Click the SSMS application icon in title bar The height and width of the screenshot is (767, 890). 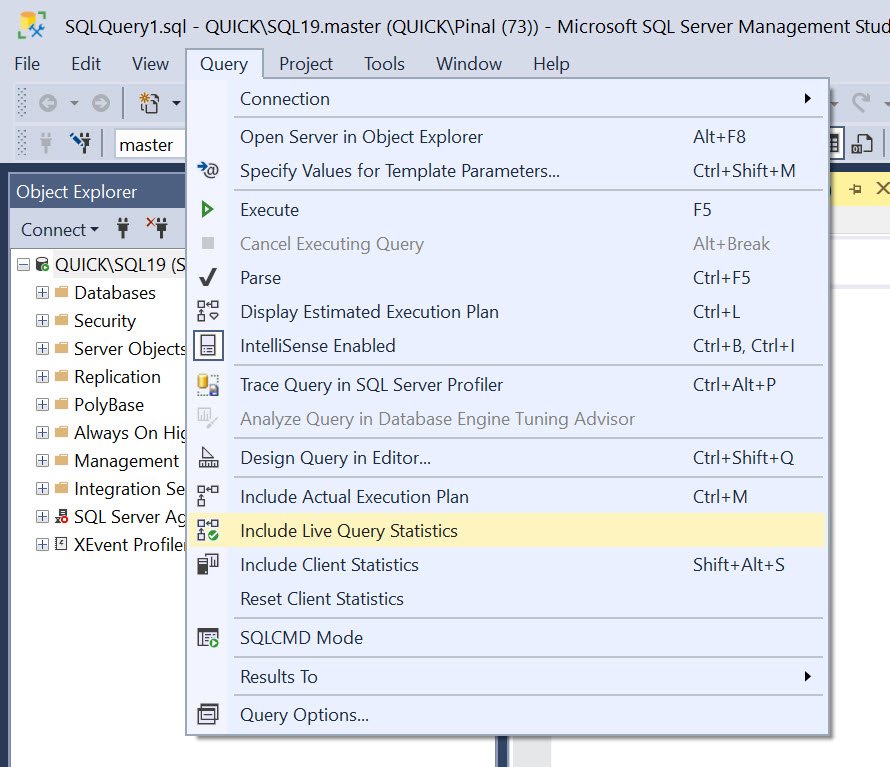point(32,26)
